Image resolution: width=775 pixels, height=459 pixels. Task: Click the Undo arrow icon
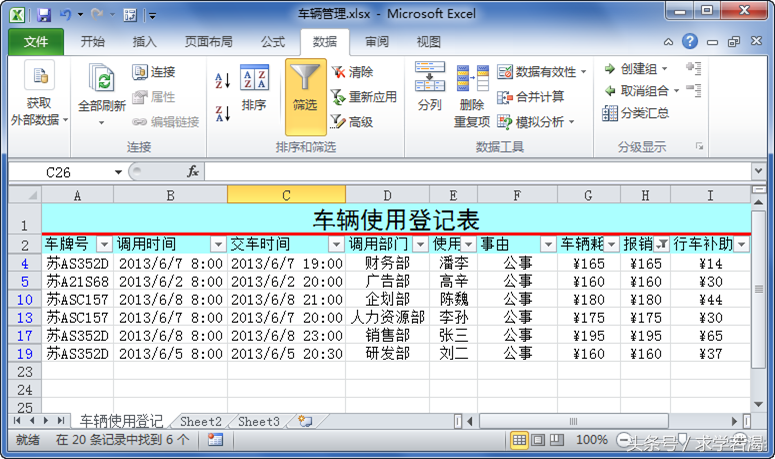tap(65, 15)
